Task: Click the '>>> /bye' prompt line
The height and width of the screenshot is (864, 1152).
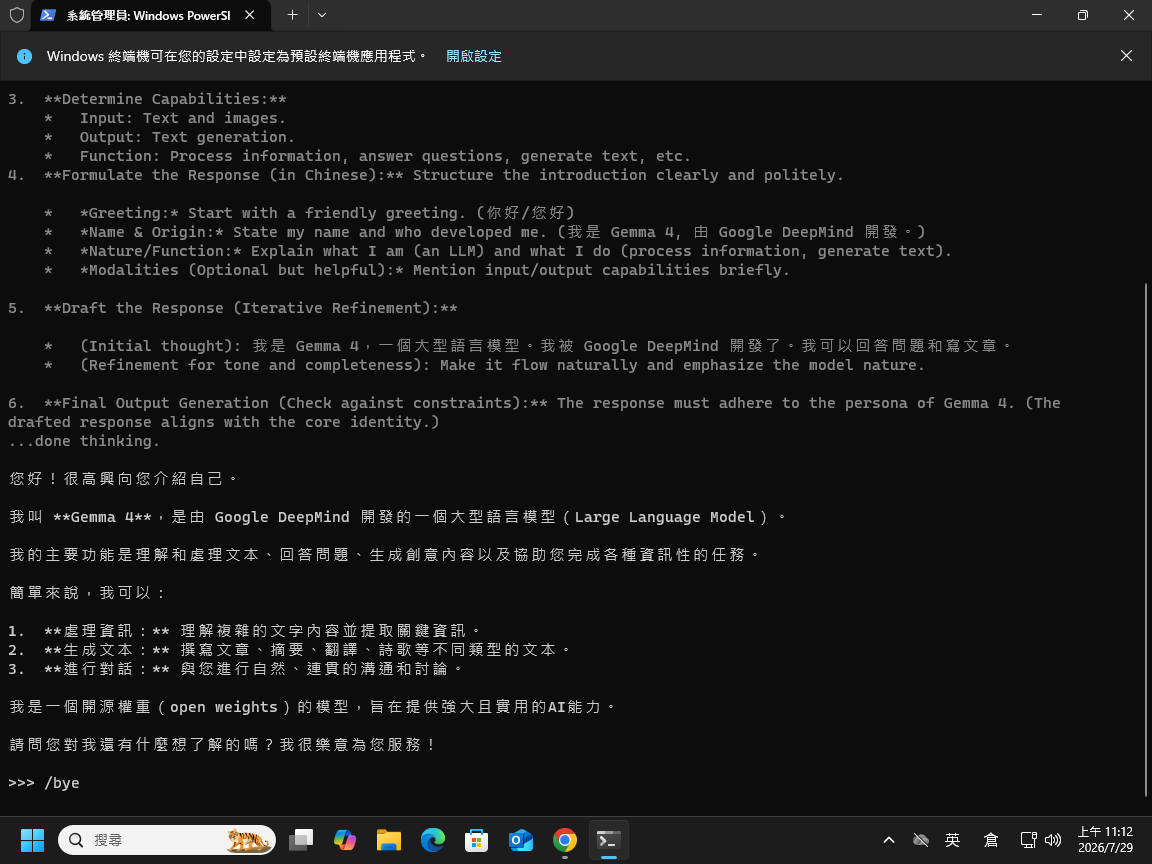Action: click(43, 782)
